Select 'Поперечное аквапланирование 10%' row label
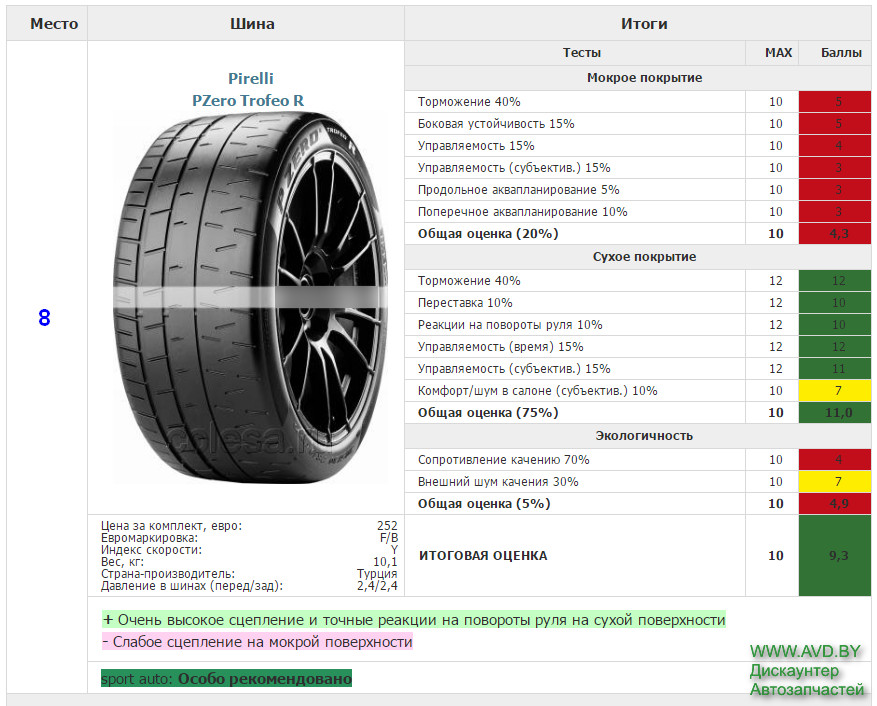The width and height of the screenshot is (877, 706). pyautogui.click(x=522, y=212)
